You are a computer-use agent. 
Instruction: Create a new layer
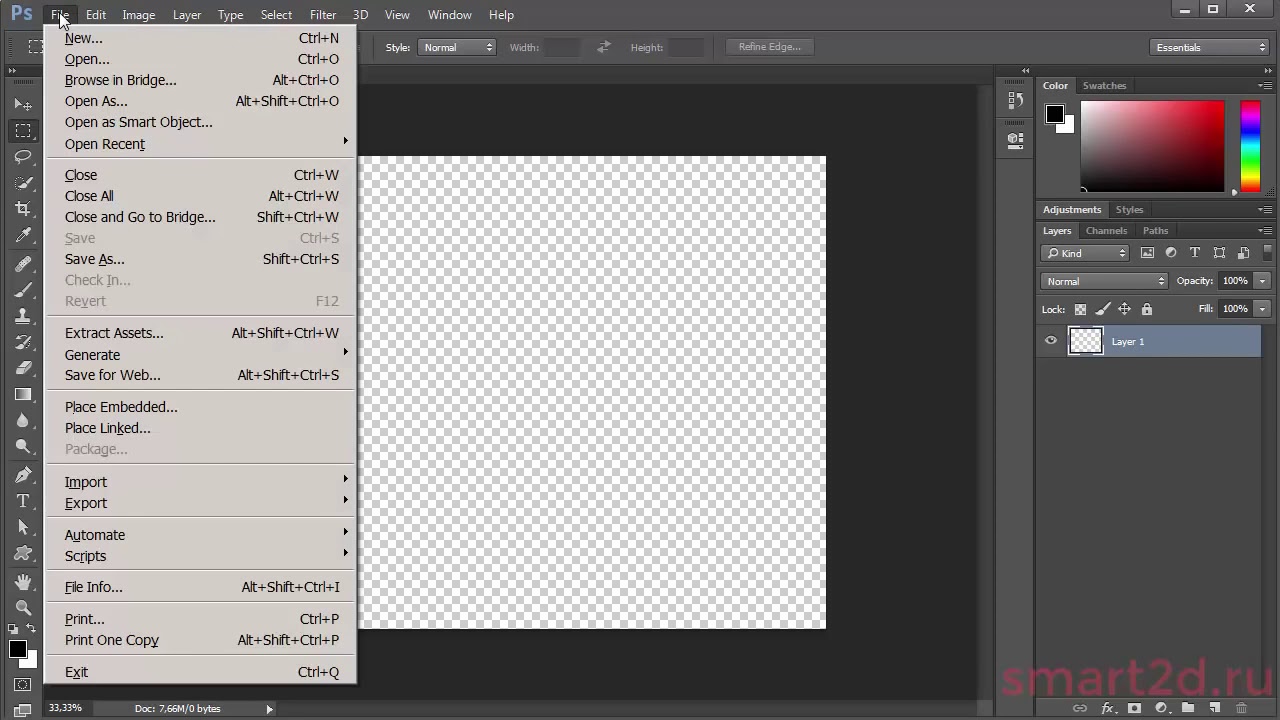pyautogui.click(x=1214, y=708)
